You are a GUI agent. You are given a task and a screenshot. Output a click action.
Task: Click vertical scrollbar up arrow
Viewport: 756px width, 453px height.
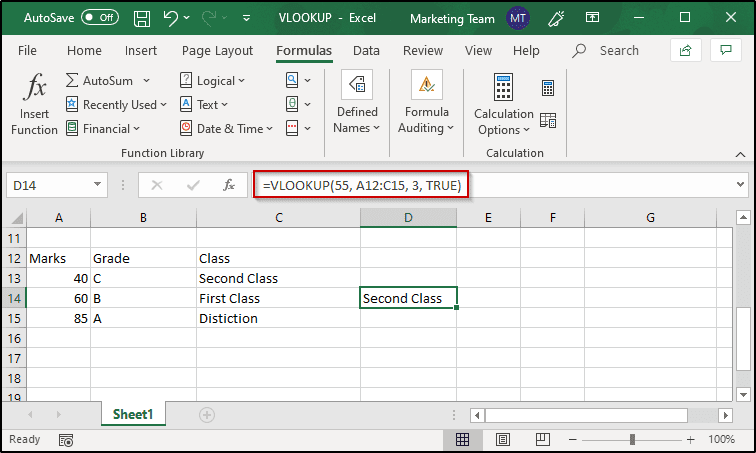tap(743, 217)
